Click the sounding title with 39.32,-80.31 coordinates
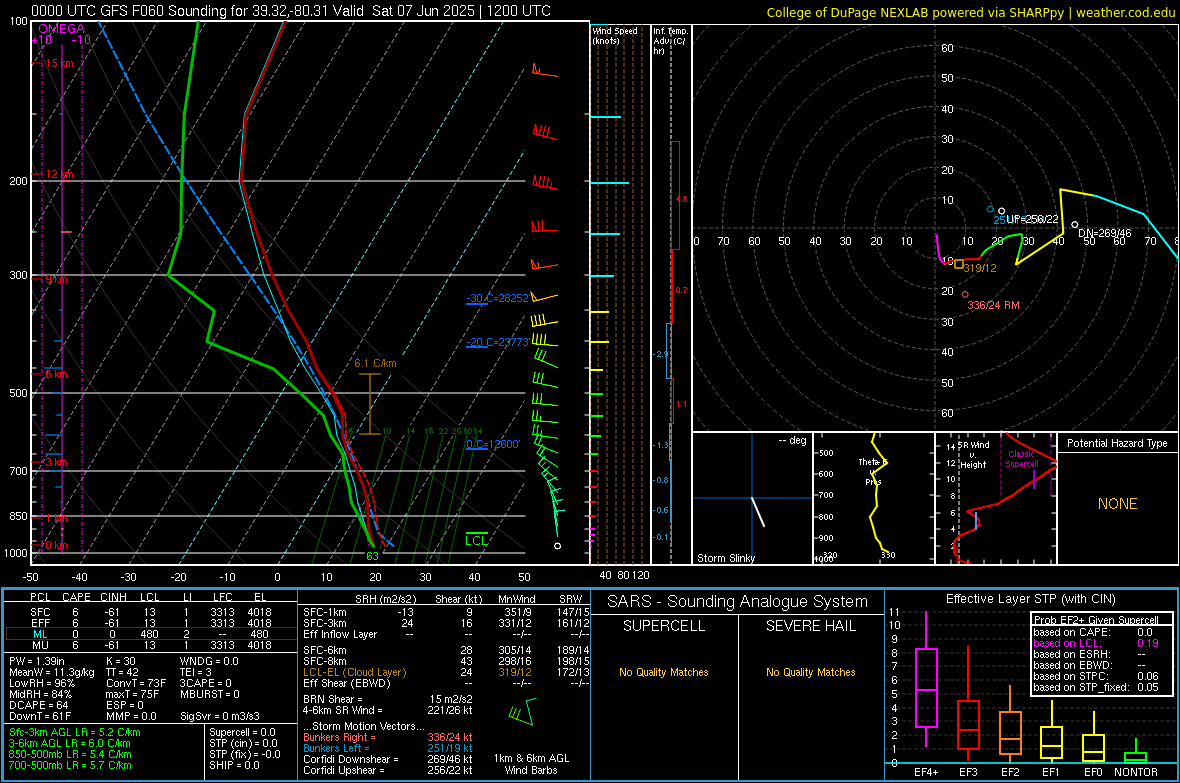The image size is (1180, 783). pos(290,11)
